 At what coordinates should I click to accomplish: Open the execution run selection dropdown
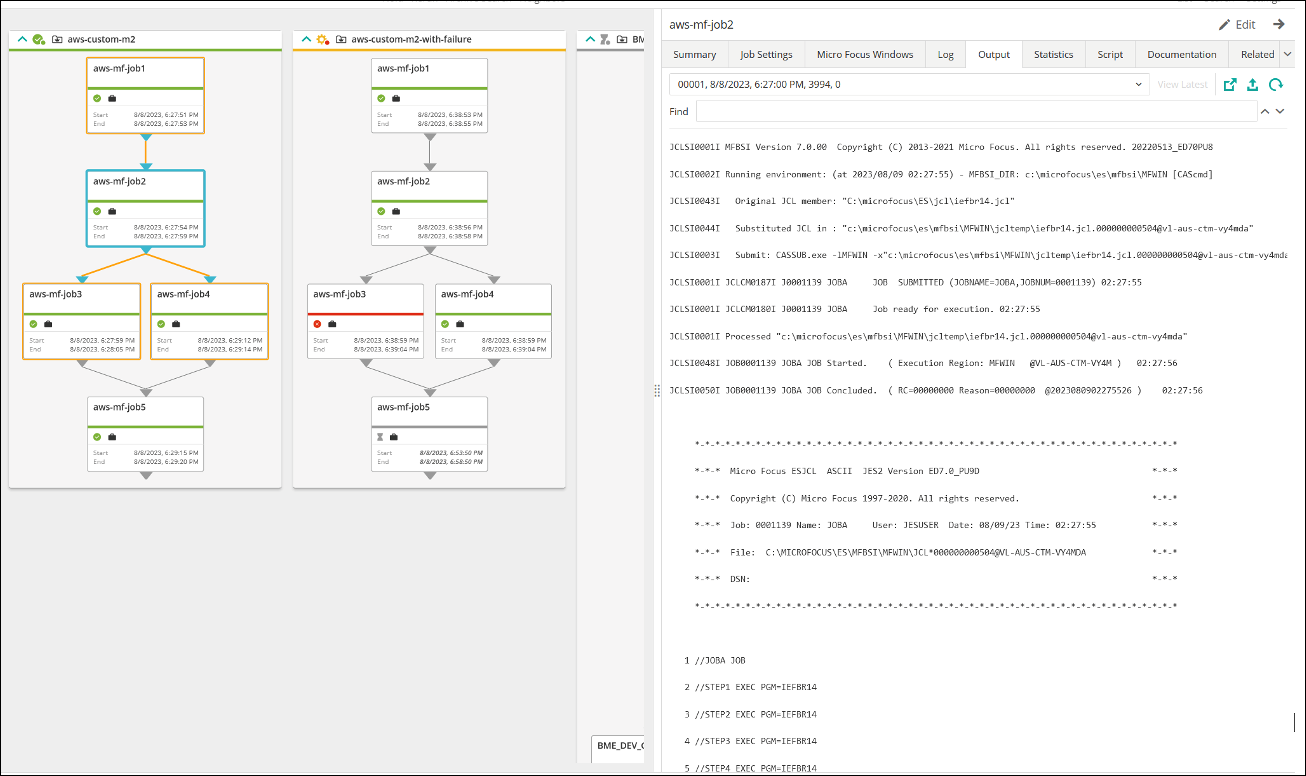coord(1138,84)
